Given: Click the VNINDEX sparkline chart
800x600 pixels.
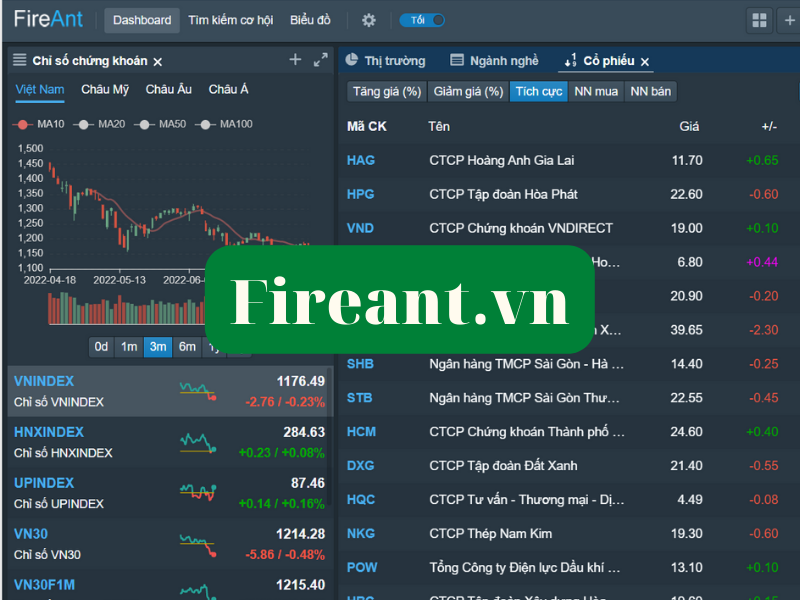Looking at the screenshot, I should [198, 391].
